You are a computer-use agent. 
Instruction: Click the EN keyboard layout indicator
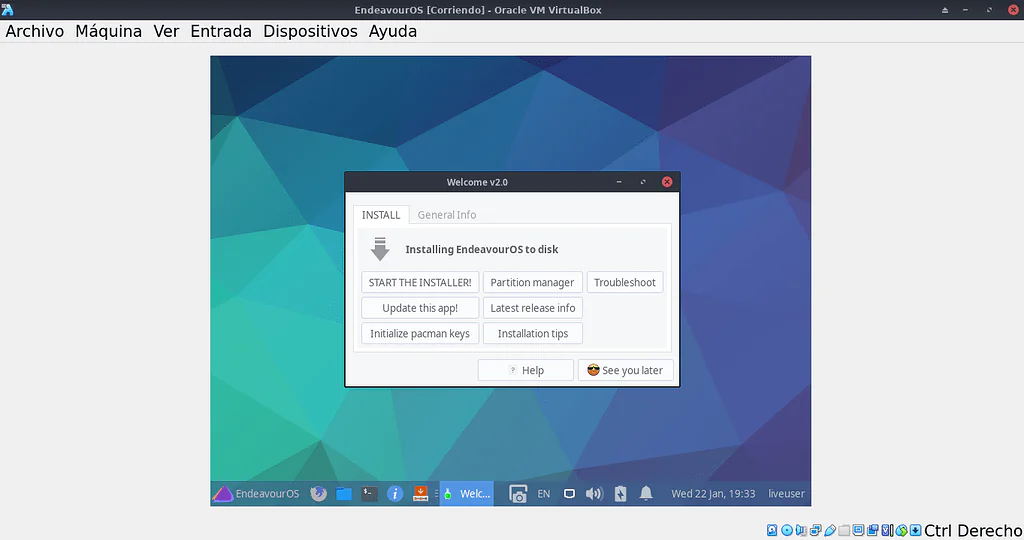(x=543, y=494)
